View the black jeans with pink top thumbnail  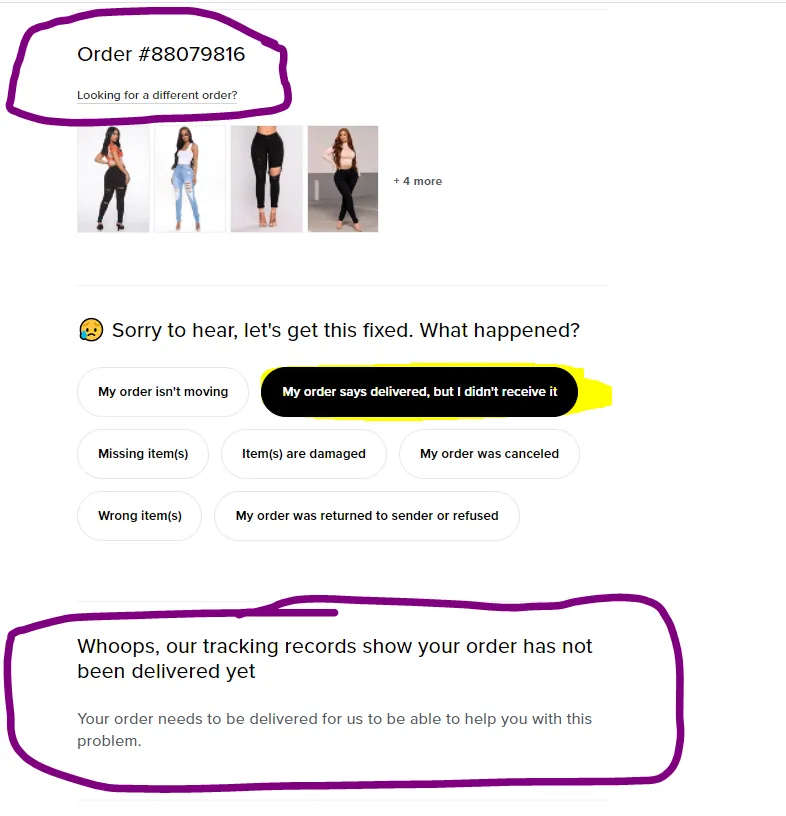343,179
